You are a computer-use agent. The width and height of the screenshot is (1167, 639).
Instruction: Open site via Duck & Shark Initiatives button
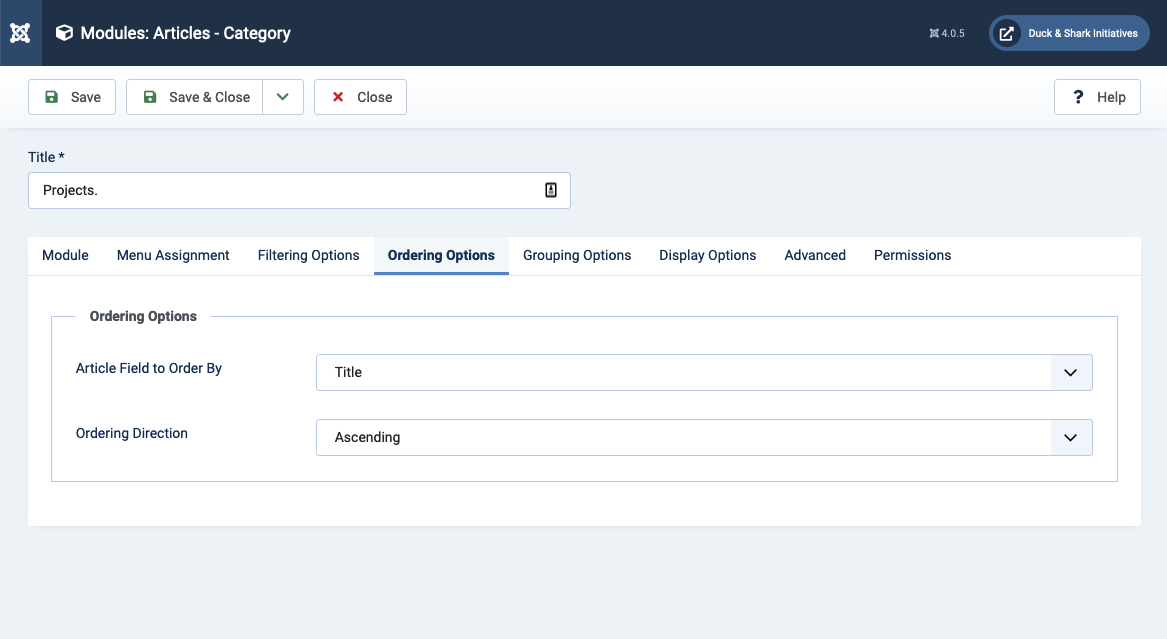pyautogui.click(x=1069, y=33)
